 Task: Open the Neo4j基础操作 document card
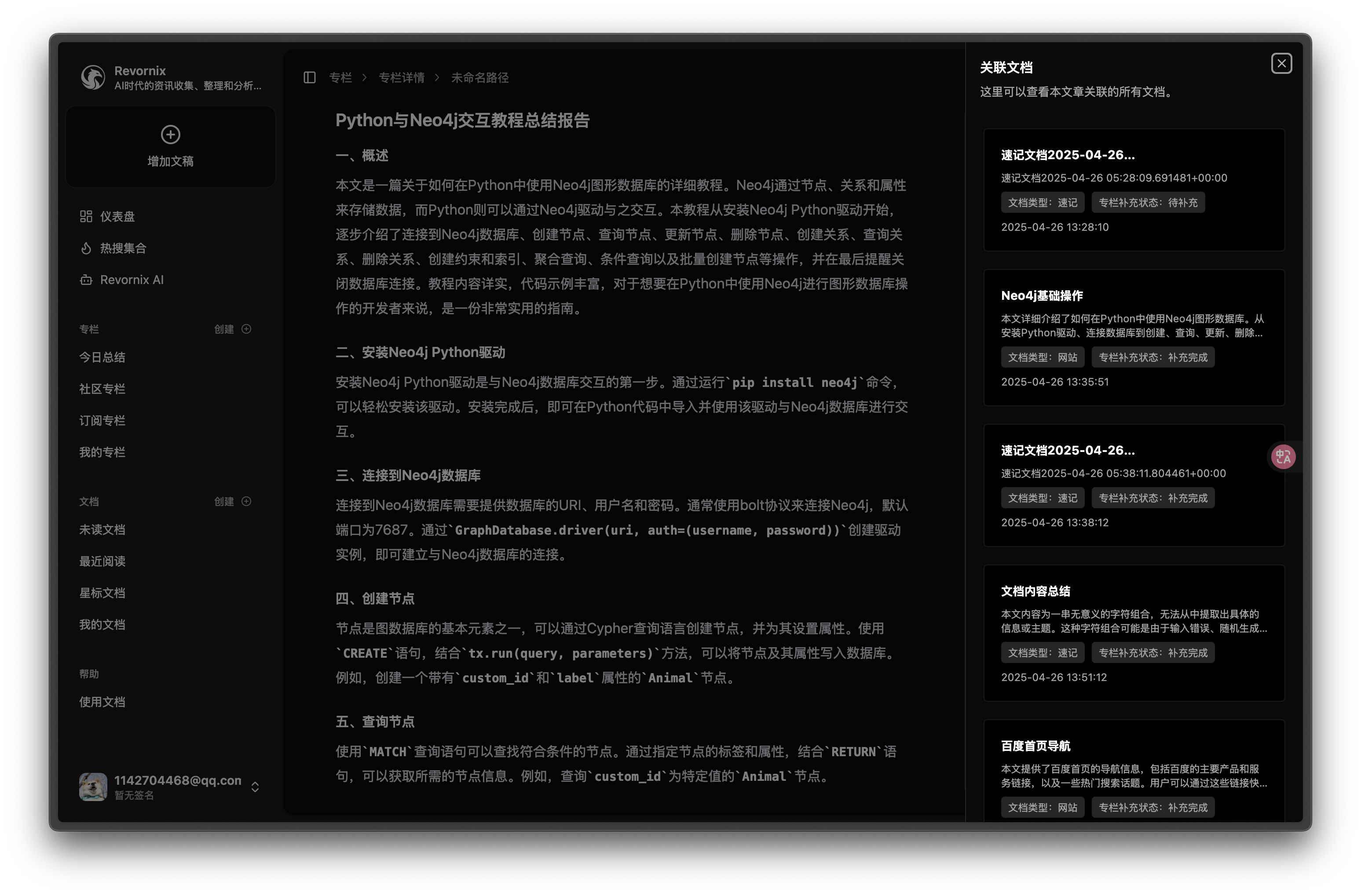(1134, 338)
